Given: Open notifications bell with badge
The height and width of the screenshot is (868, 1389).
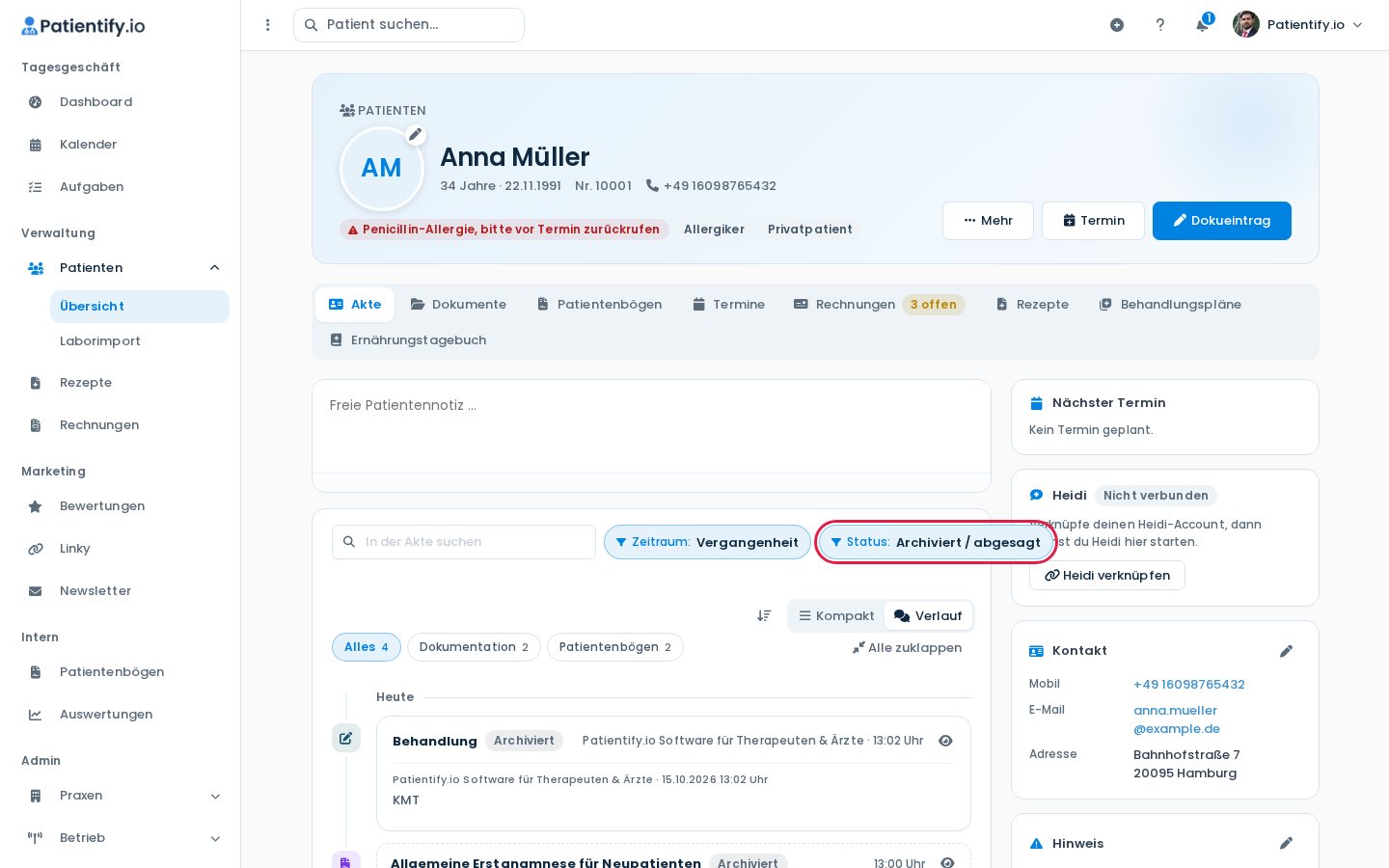Looking at the screenshot, I should click(1203, 24).
